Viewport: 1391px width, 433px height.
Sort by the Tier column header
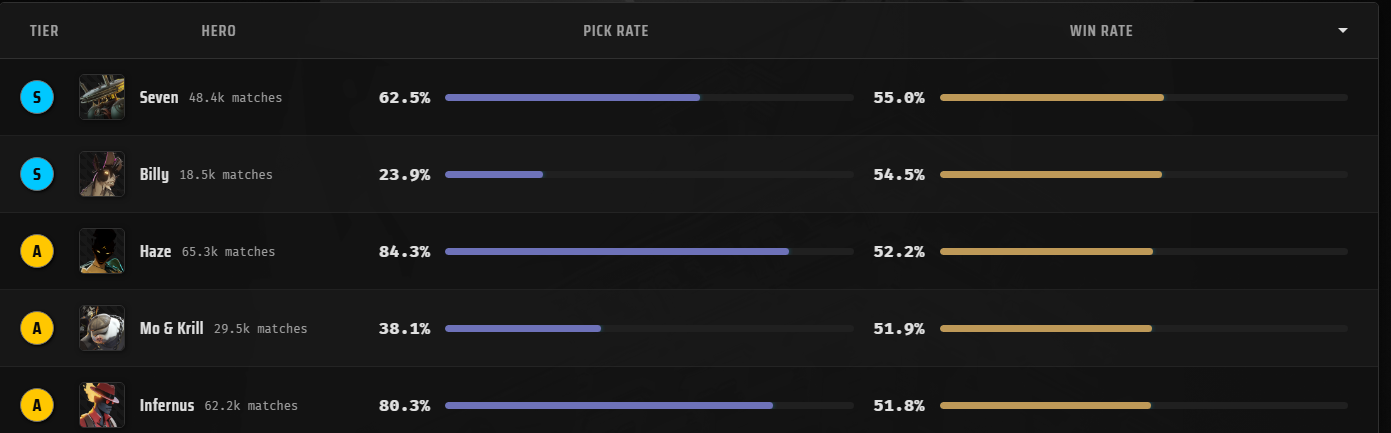coord(44,31)
